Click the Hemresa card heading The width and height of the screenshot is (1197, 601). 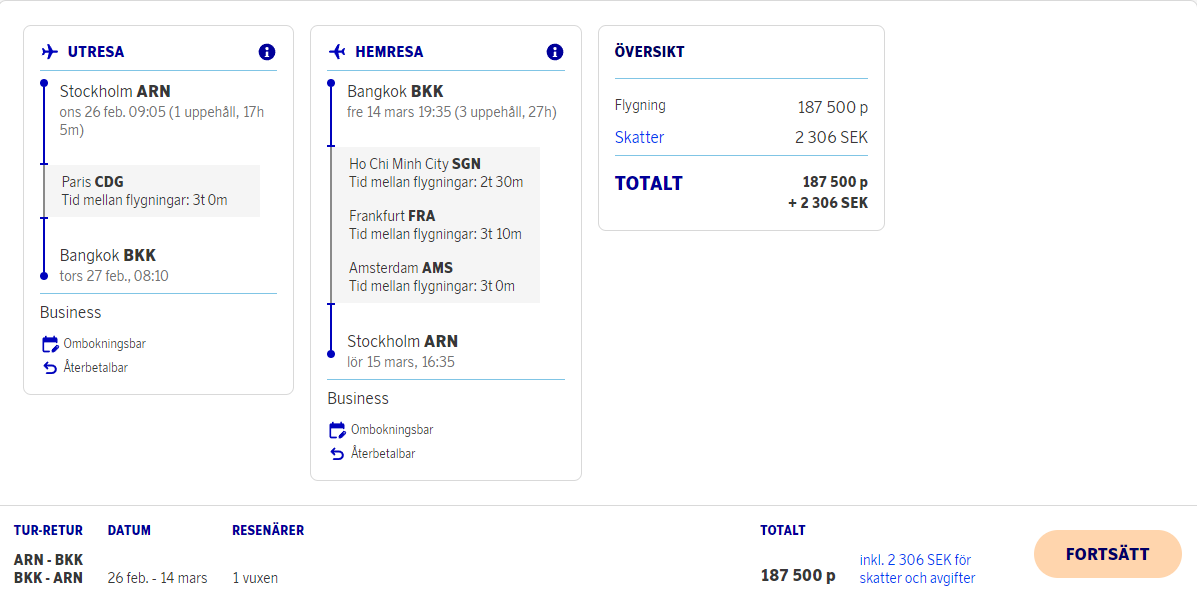pyautogui.click(x=389, y=52)
